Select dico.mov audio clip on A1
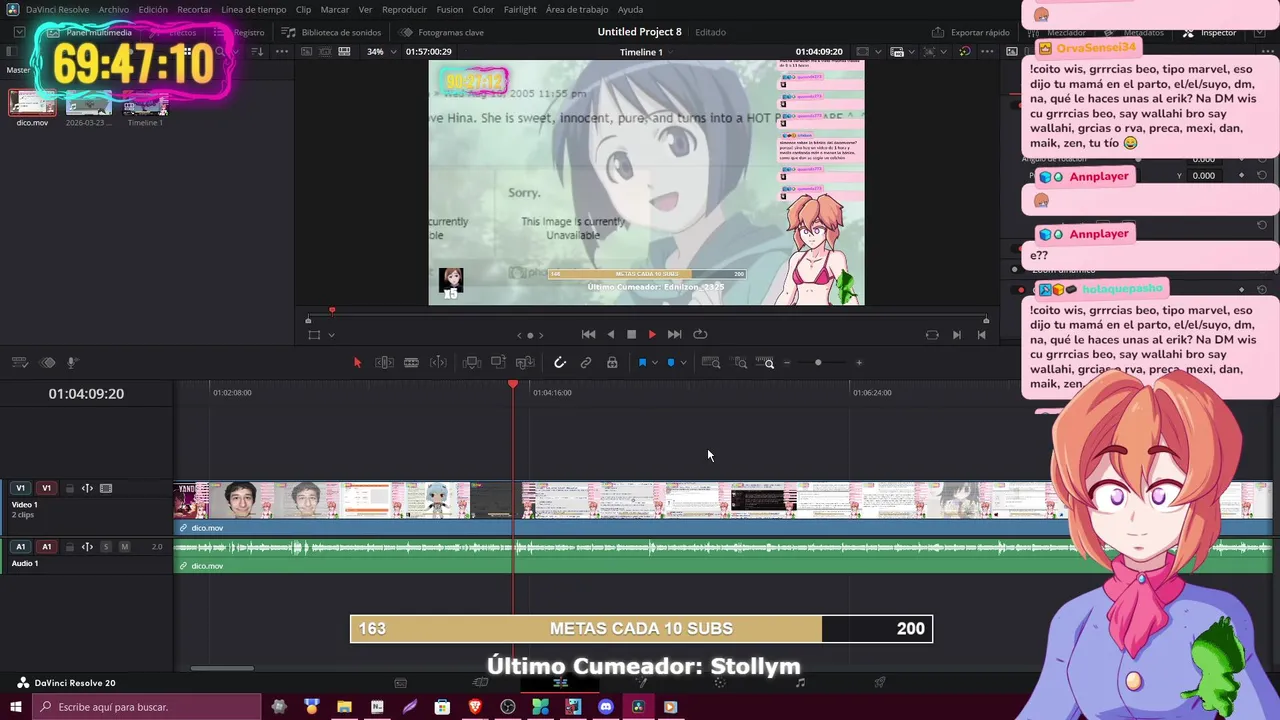1280x720 pixels. click(x=723, y=556)
